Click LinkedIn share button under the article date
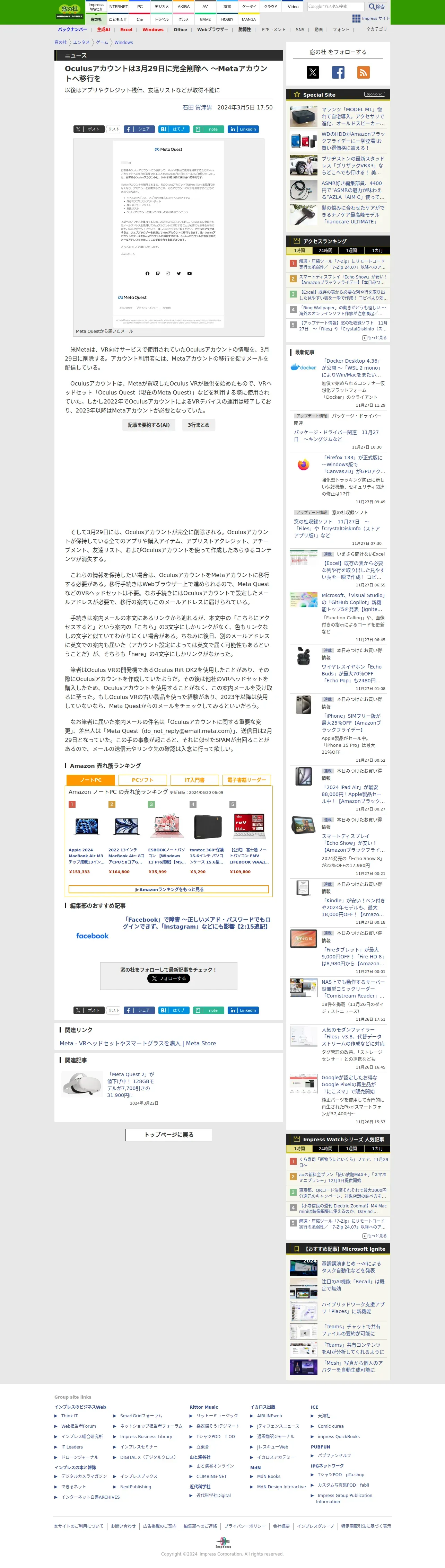The width and height of the screenshot is (445, 1568). point(243,129)
